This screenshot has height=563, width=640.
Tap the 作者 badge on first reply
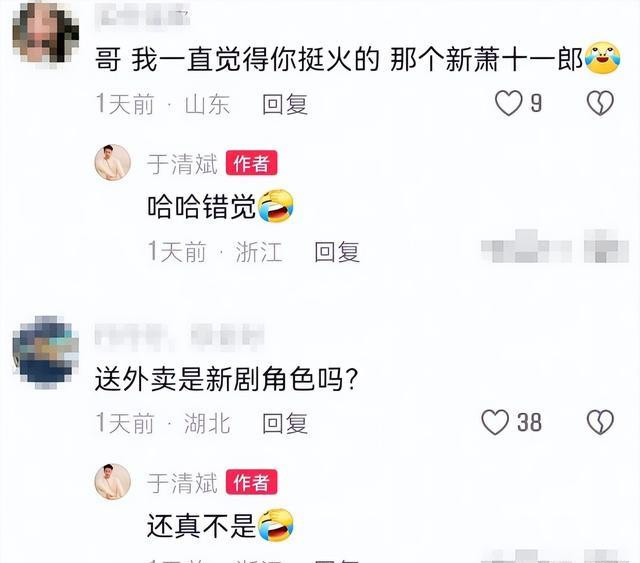[x=251, y=163]
